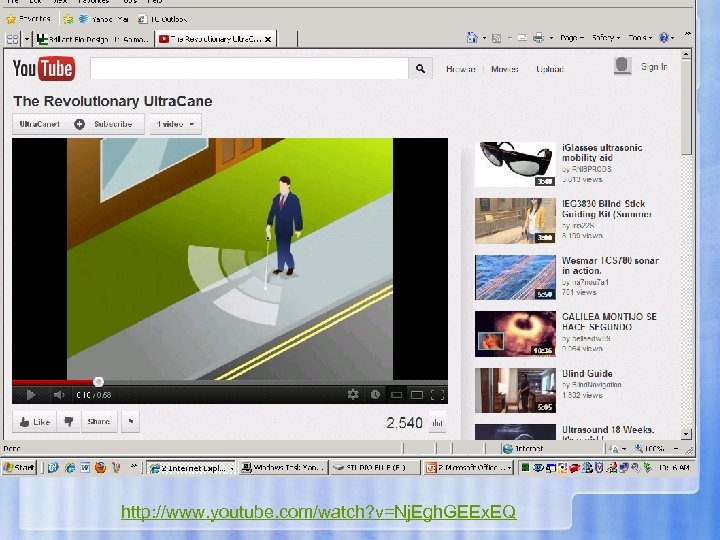720x540 pixels.
Task: Open the Page menu
Action: (x=572, y=38)
